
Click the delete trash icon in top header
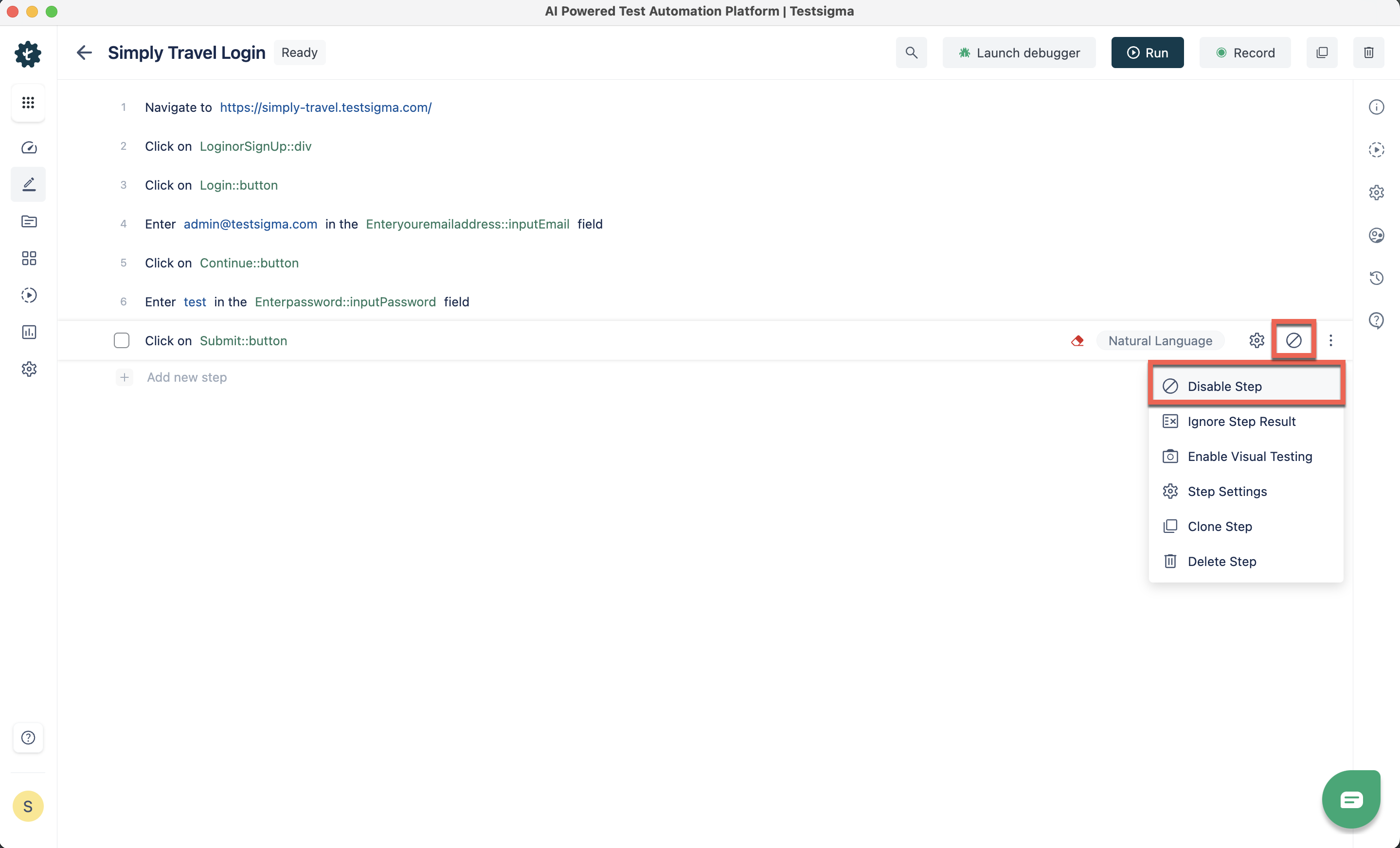[1368, 53]
